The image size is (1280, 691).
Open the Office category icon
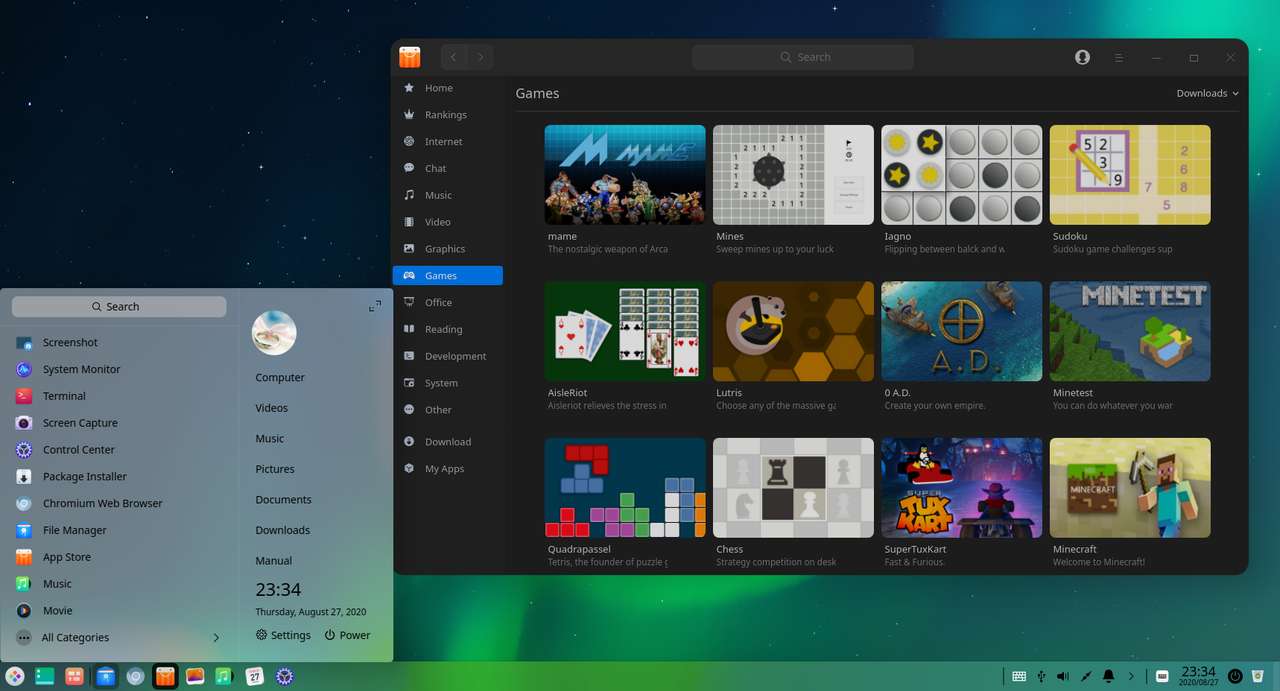coord(409,302)
